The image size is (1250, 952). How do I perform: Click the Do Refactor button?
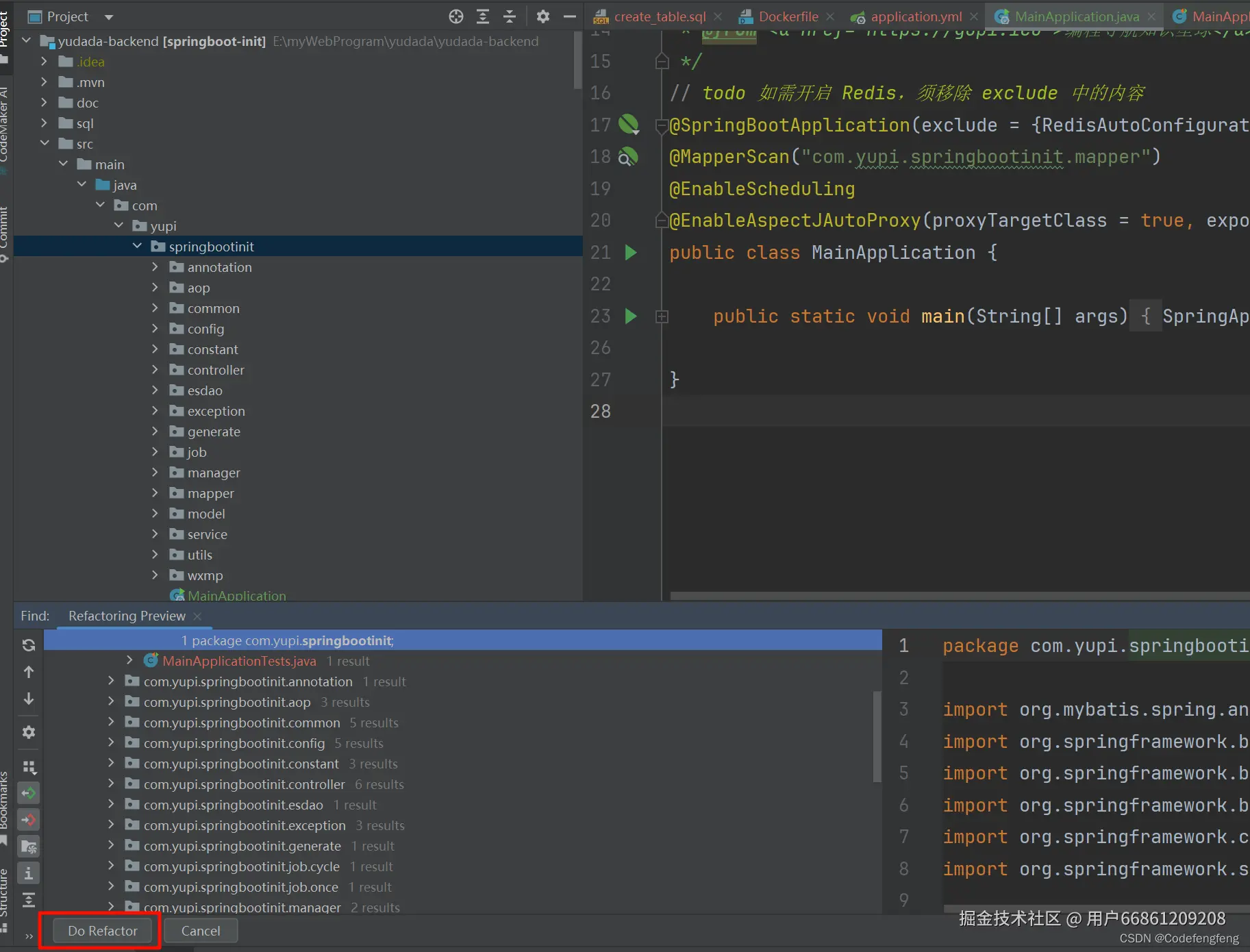(x=103, y=931)
